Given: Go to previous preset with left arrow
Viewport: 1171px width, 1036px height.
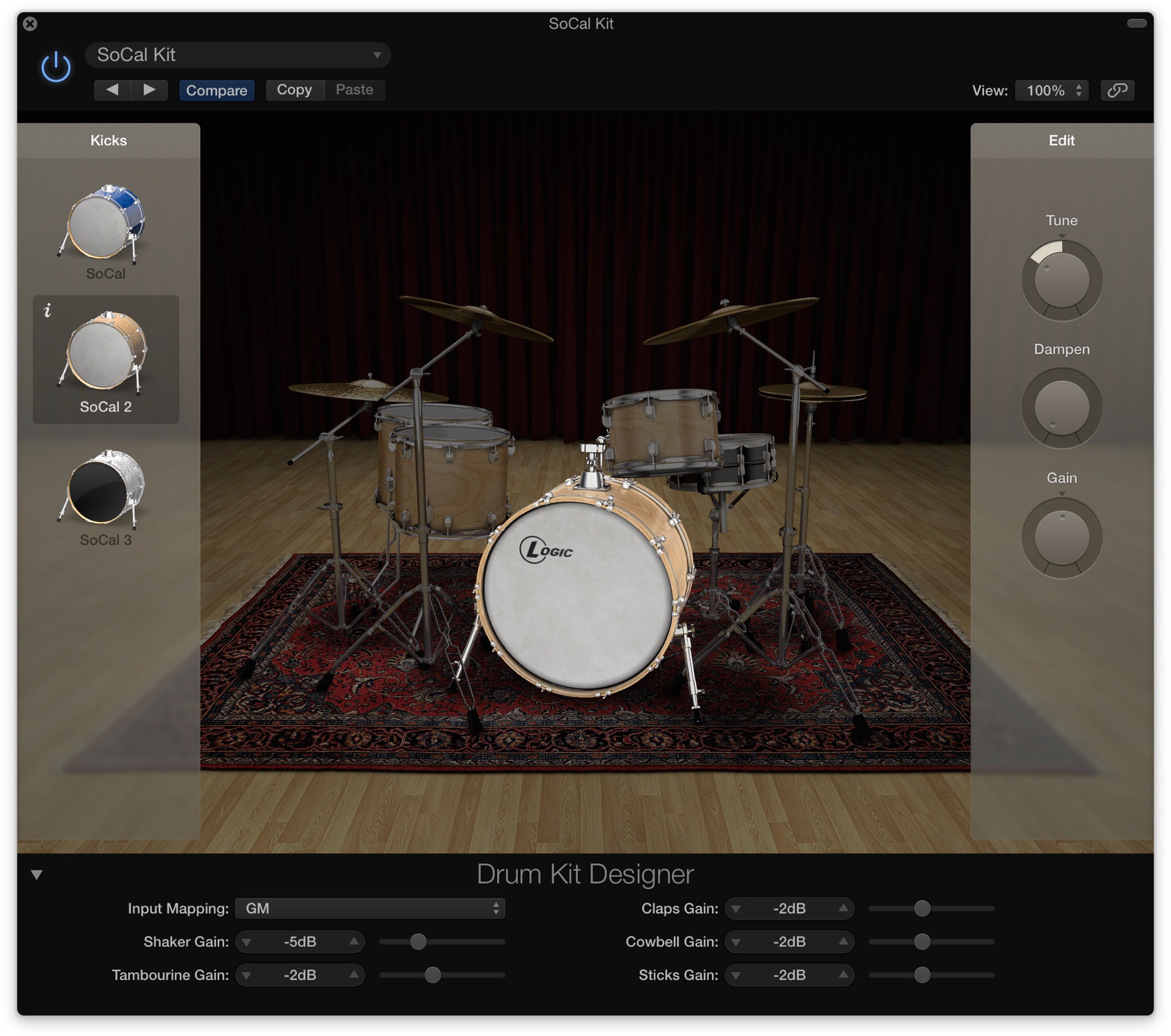Looking at the screenshot, I should pos(112,90).
